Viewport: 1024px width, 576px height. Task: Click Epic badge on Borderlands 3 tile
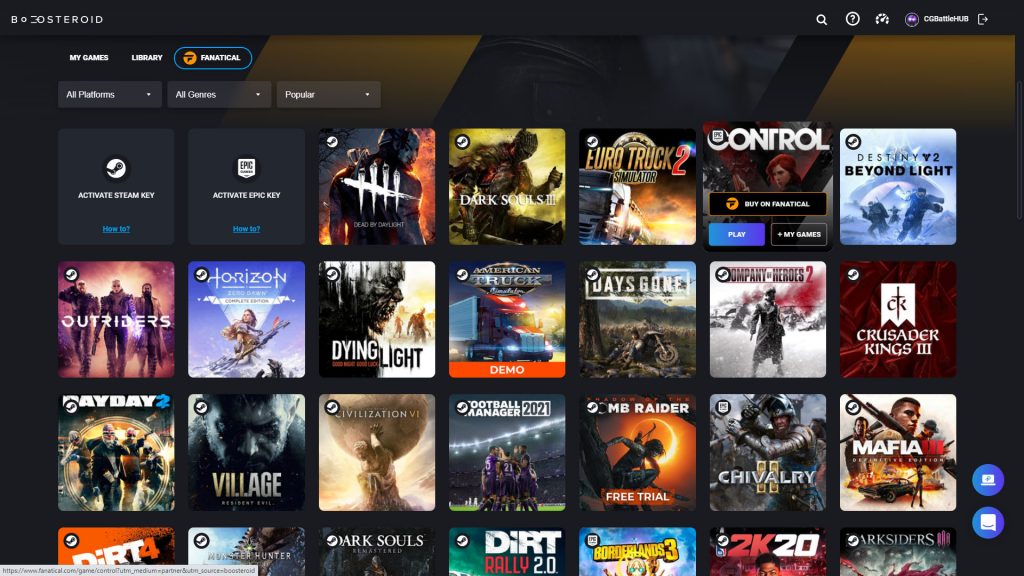click(592, 540)
